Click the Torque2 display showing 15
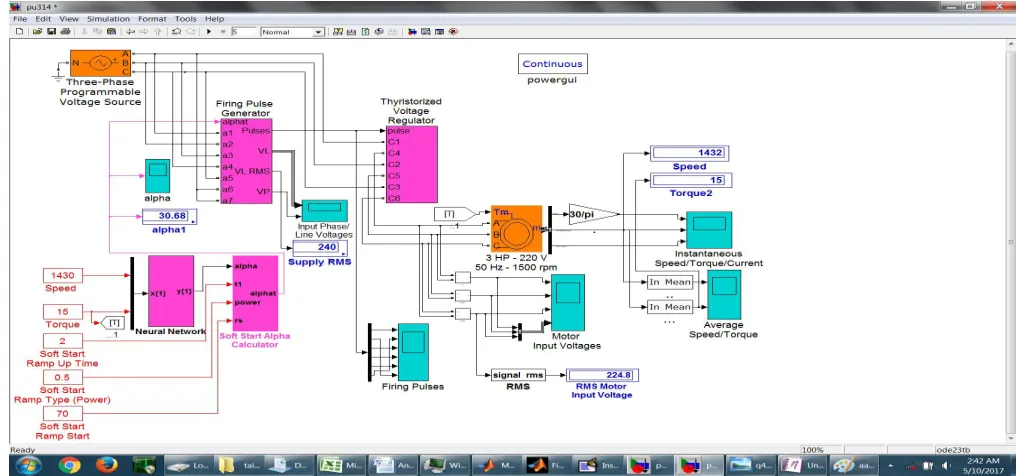 tap(690, 180)
